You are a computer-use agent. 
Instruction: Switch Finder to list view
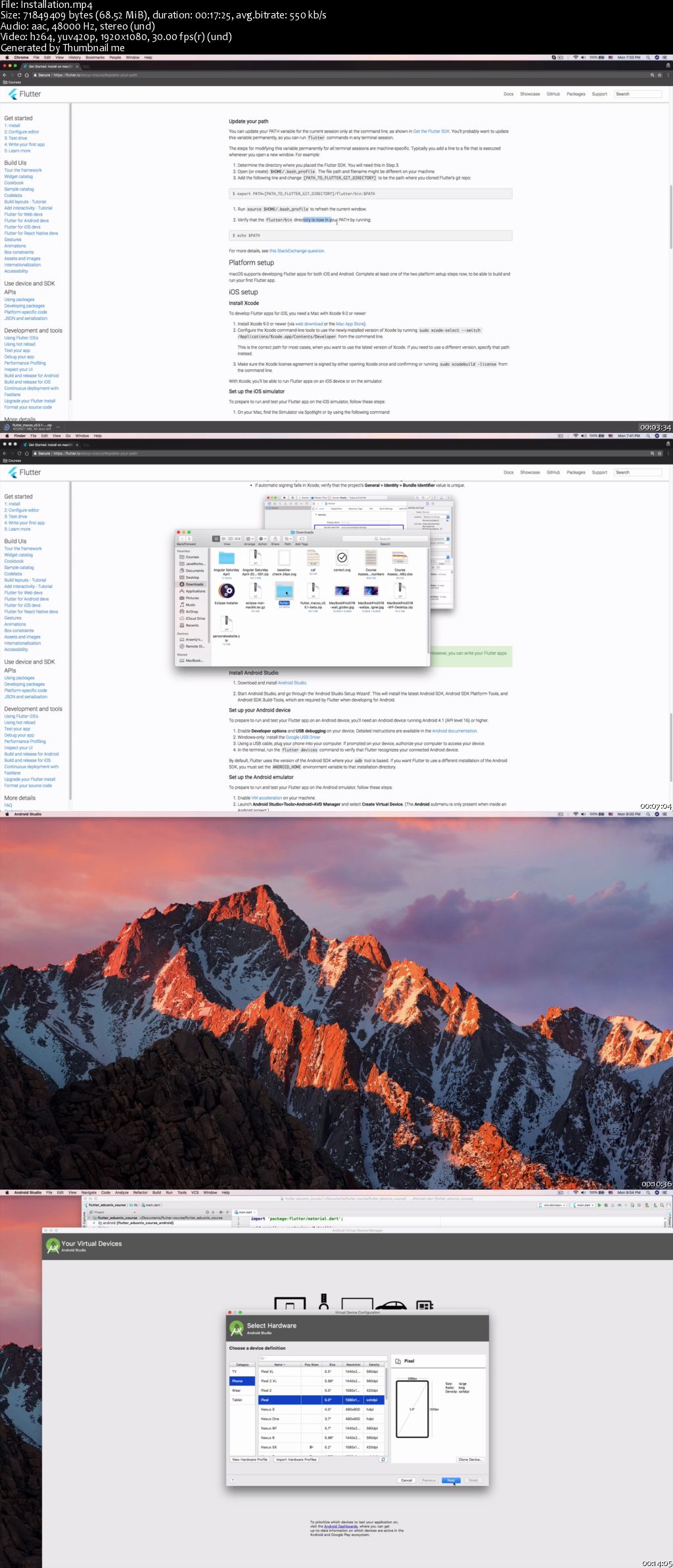pos(223,539)
